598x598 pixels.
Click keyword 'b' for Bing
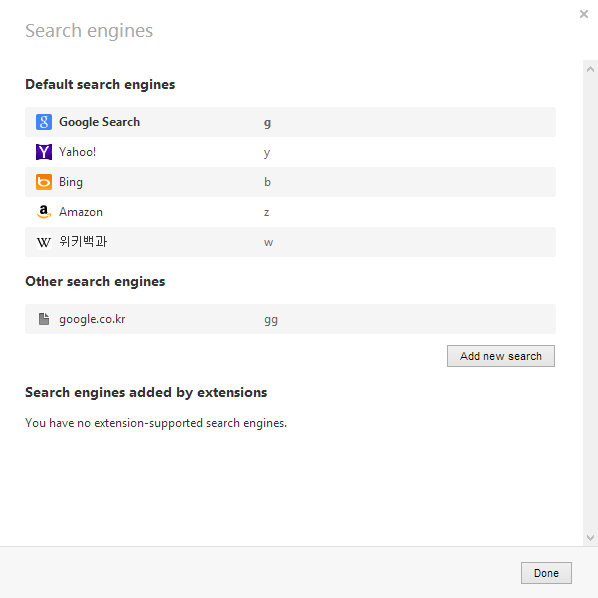(x=267, y=182)
